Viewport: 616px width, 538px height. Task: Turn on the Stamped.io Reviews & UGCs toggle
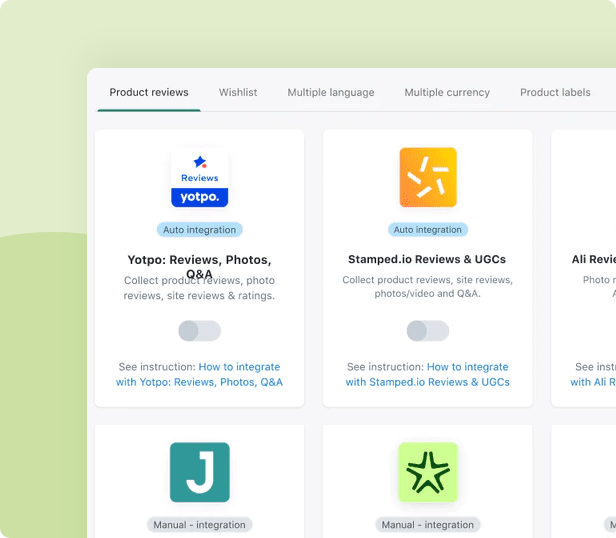428,331
